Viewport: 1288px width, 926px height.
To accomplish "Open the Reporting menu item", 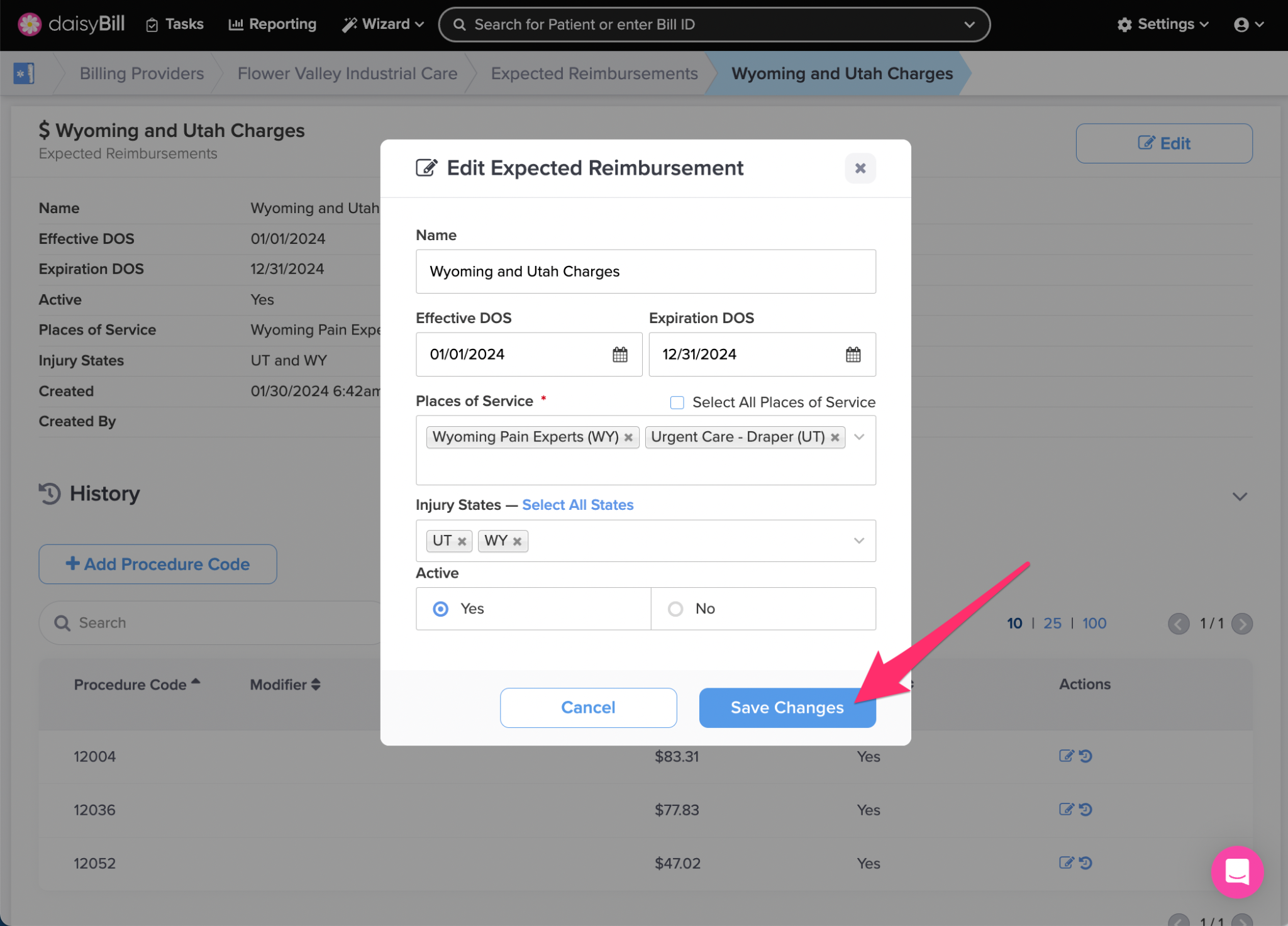I will coord(272,25).
